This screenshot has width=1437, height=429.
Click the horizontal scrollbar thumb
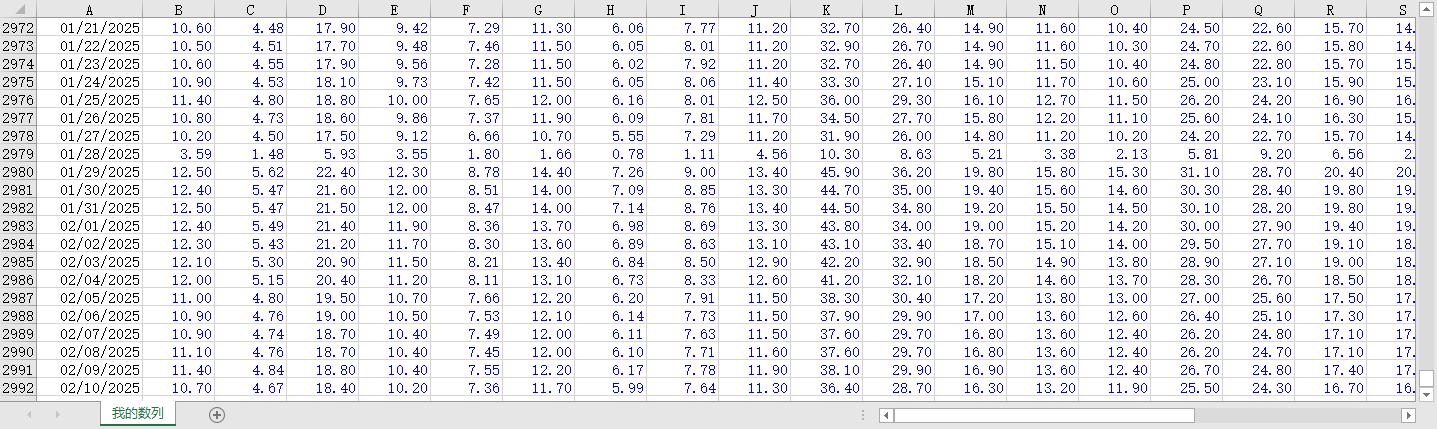click(x=1044, y=415)
